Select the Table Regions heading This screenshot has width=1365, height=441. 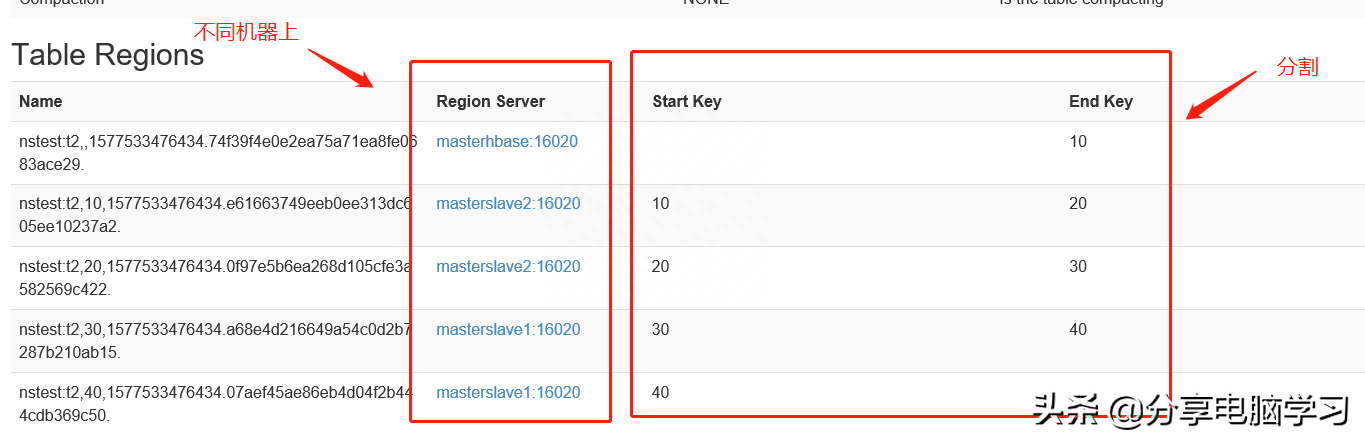[108, 55]
